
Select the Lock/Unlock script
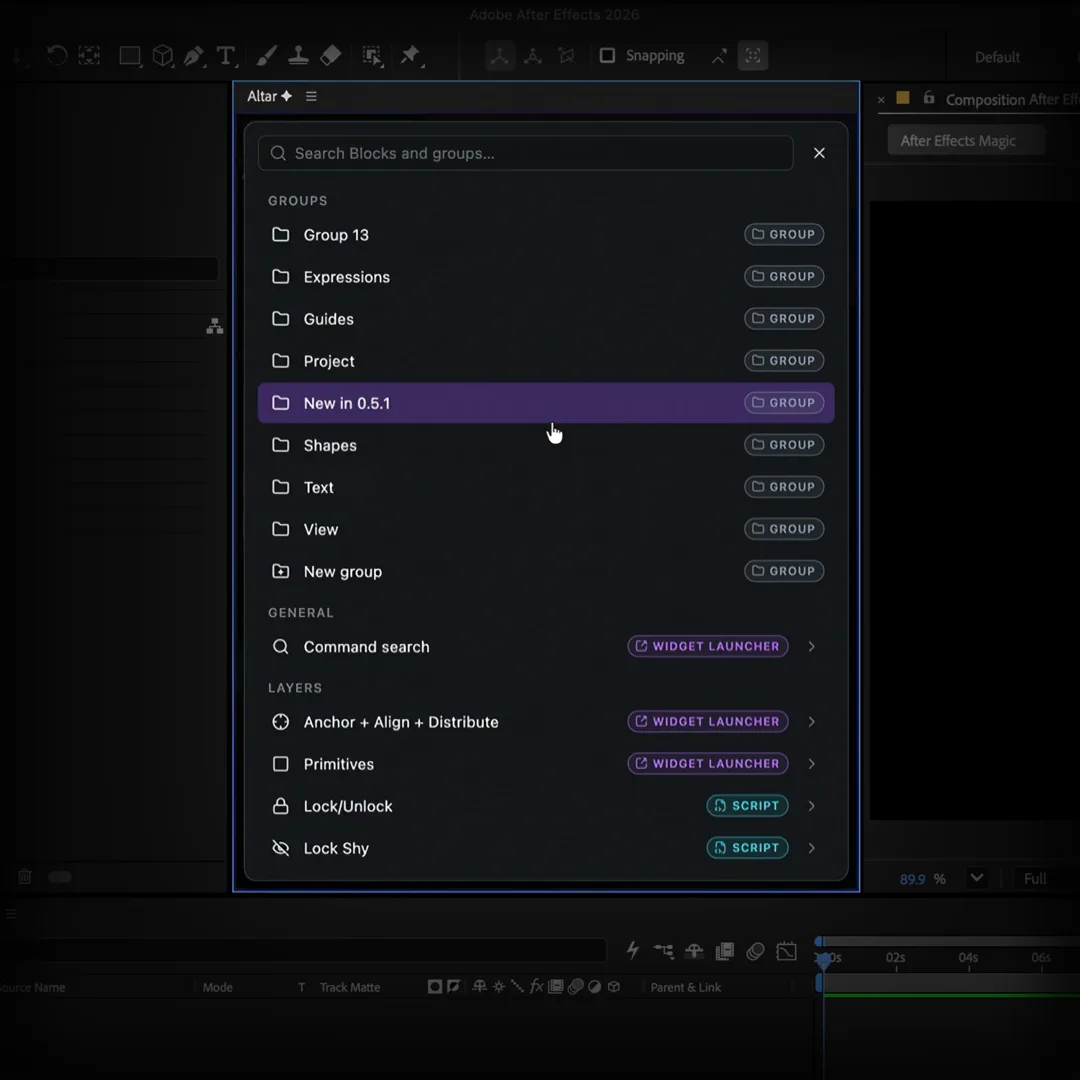tap(546, 806)
